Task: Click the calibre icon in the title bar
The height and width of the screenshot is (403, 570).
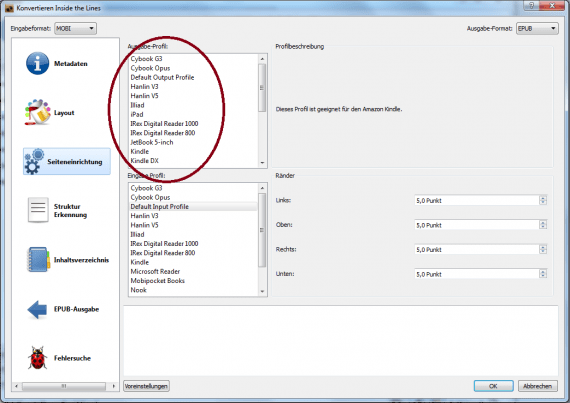Action: 9,8
